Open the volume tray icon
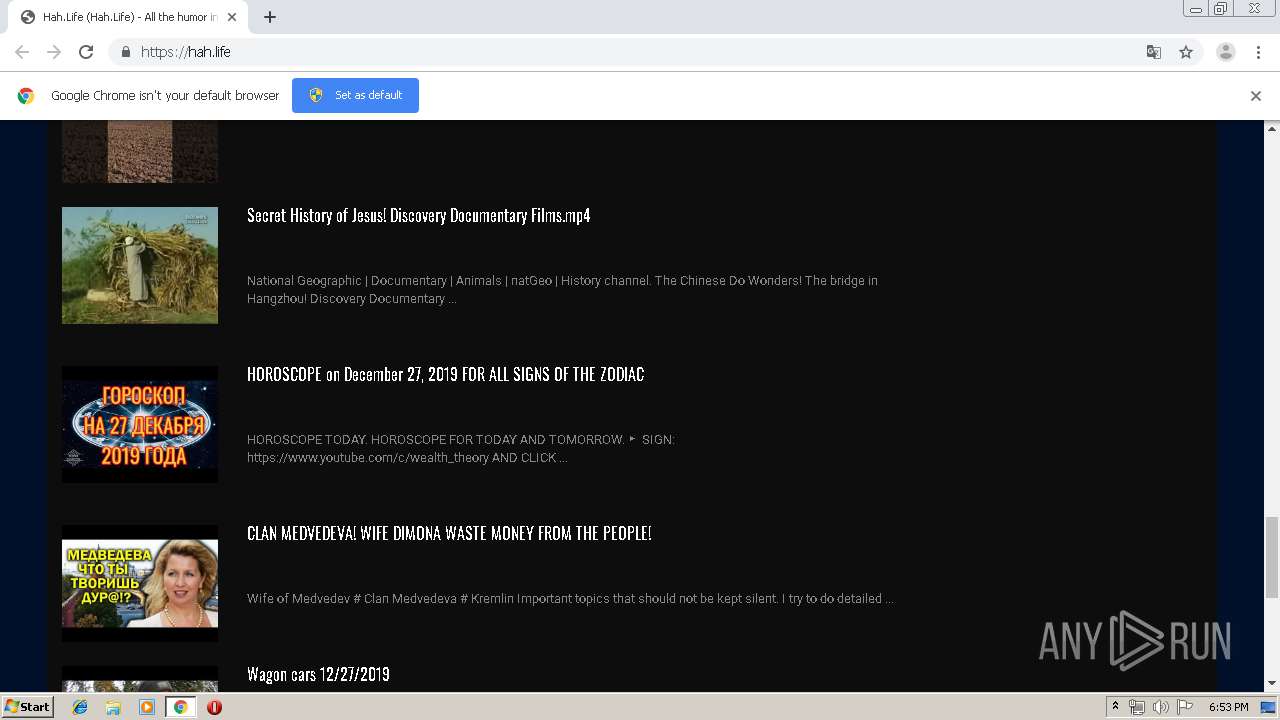Screen dimensions: 1280x720 tap(1161, 707)
